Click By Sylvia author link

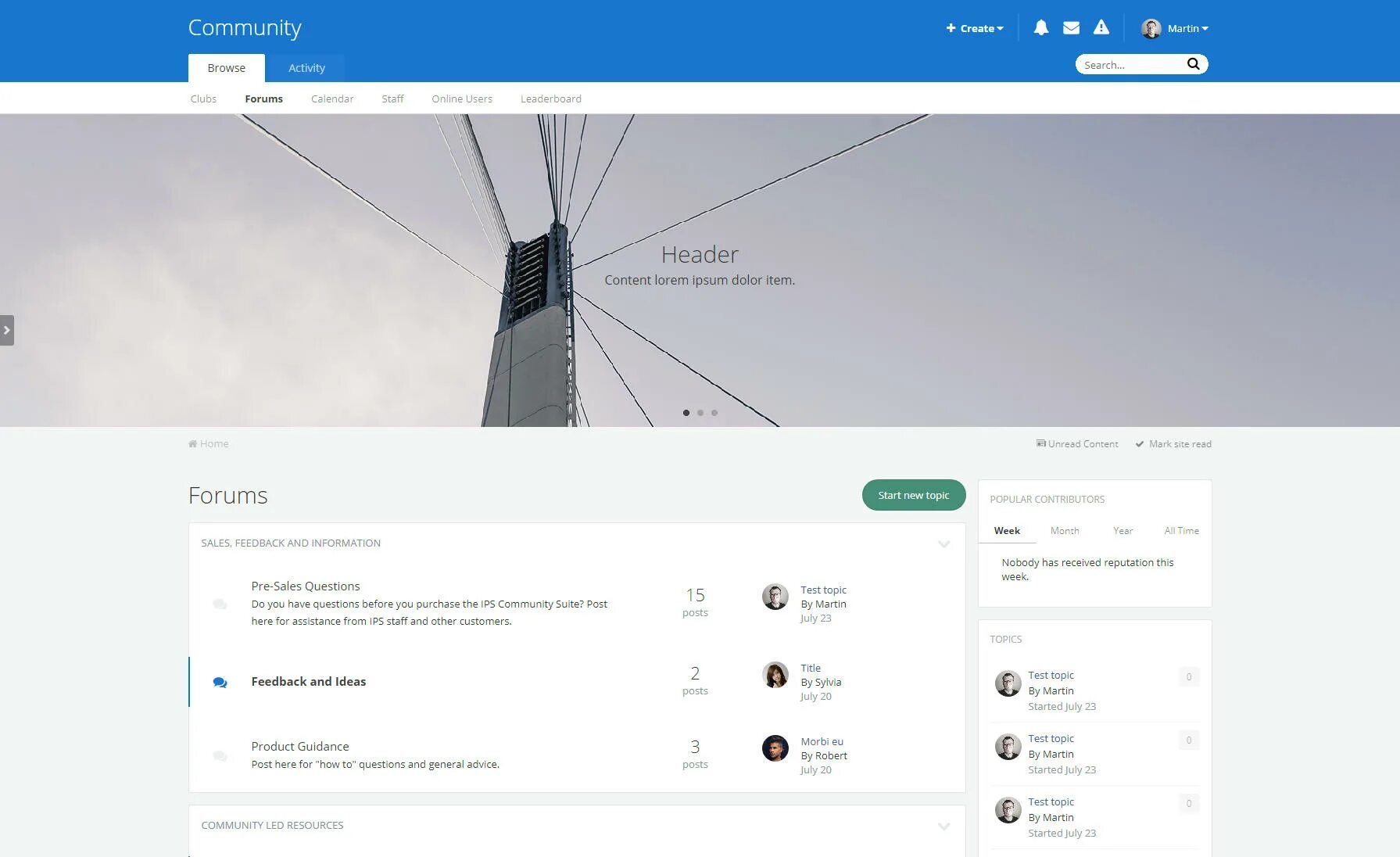click(x=821, y=682)
